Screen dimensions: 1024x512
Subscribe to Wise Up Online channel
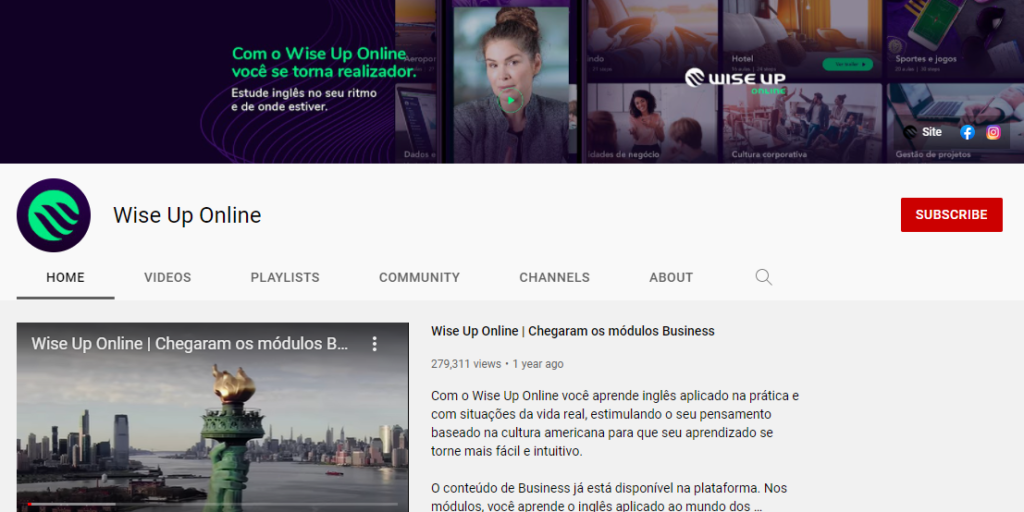pos(951,215)
